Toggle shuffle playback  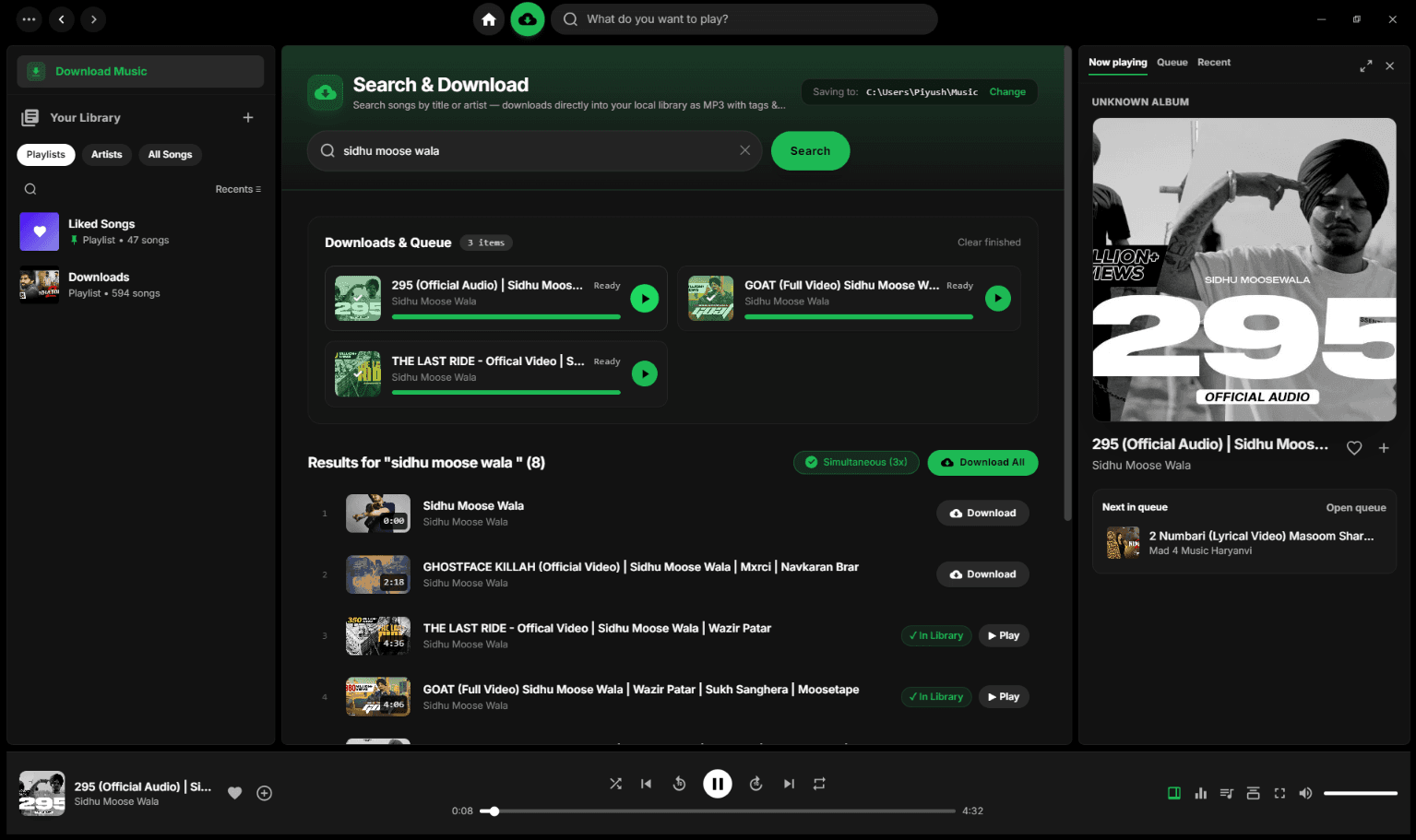pyautogui.click(x=615, y=784)
